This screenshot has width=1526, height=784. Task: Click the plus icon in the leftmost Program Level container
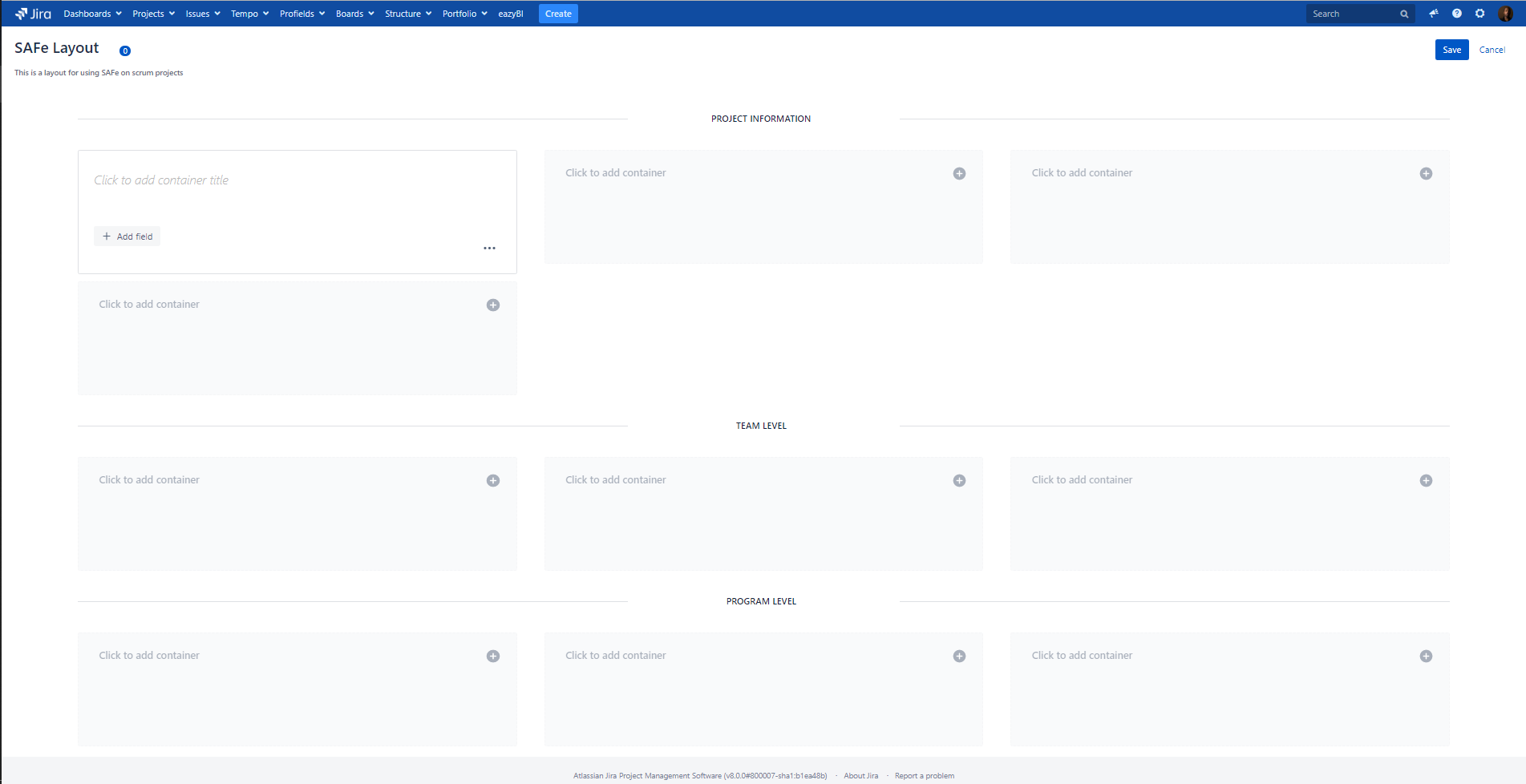tap(493, 656)
